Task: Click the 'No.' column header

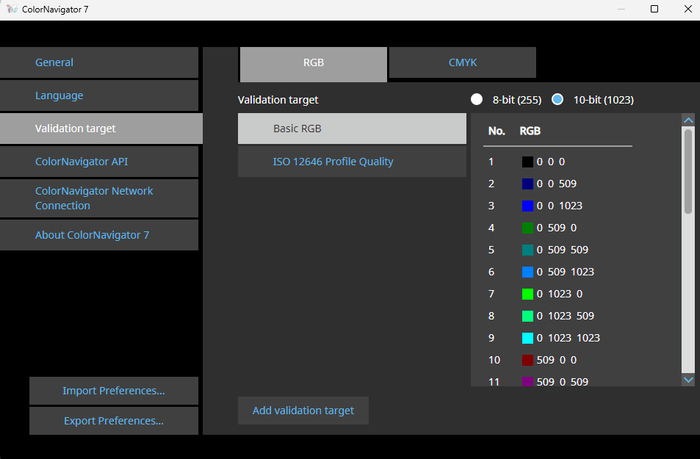Action: point(496,131)
